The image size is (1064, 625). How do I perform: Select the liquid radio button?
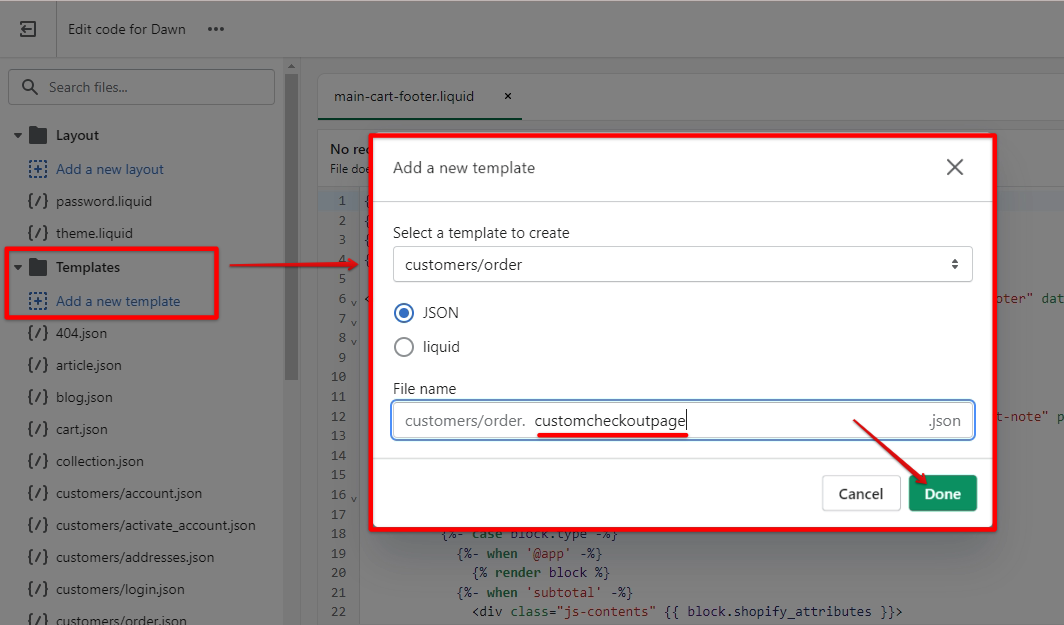point(404,347)
